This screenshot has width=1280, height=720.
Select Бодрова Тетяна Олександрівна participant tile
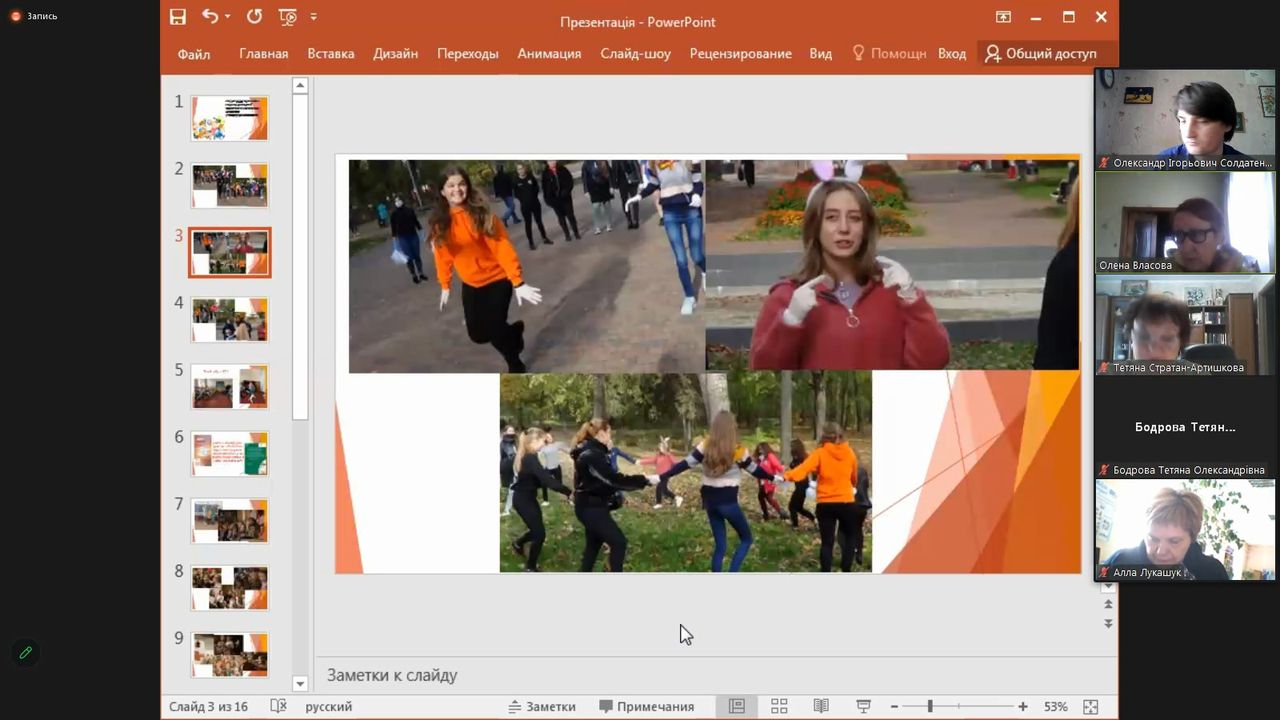[1185, 428]
